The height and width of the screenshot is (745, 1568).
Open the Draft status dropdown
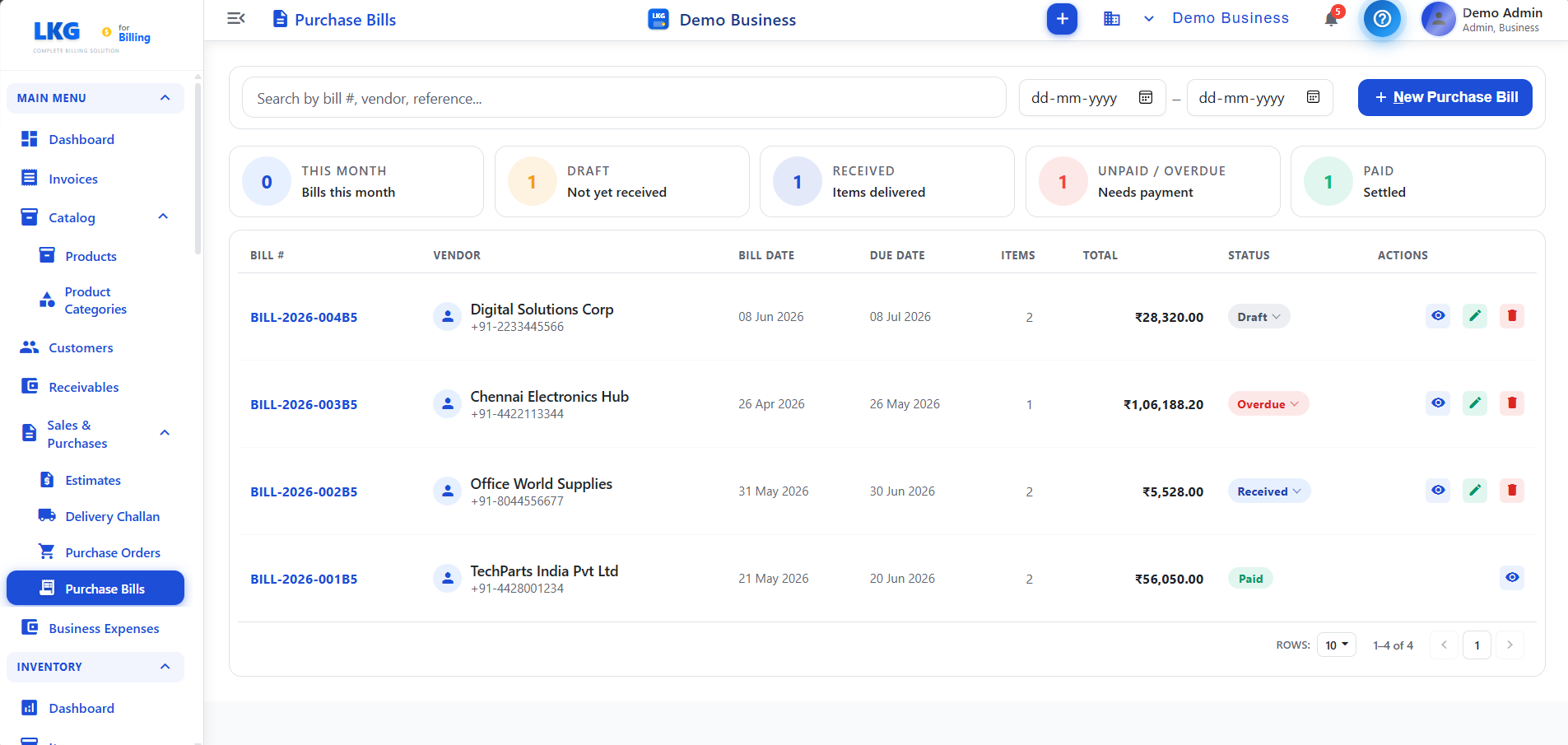(1259, 317)
